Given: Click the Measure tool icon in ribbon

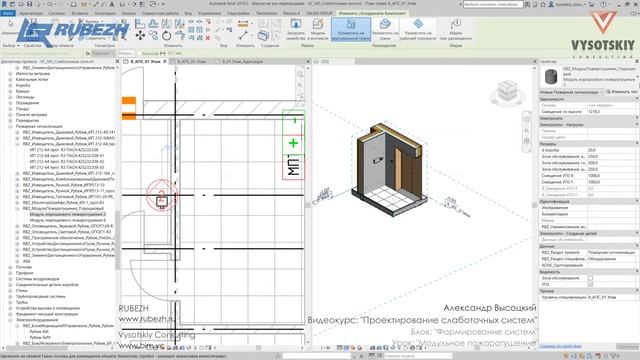Looking at the screenshot, I should tap(243, 24).
